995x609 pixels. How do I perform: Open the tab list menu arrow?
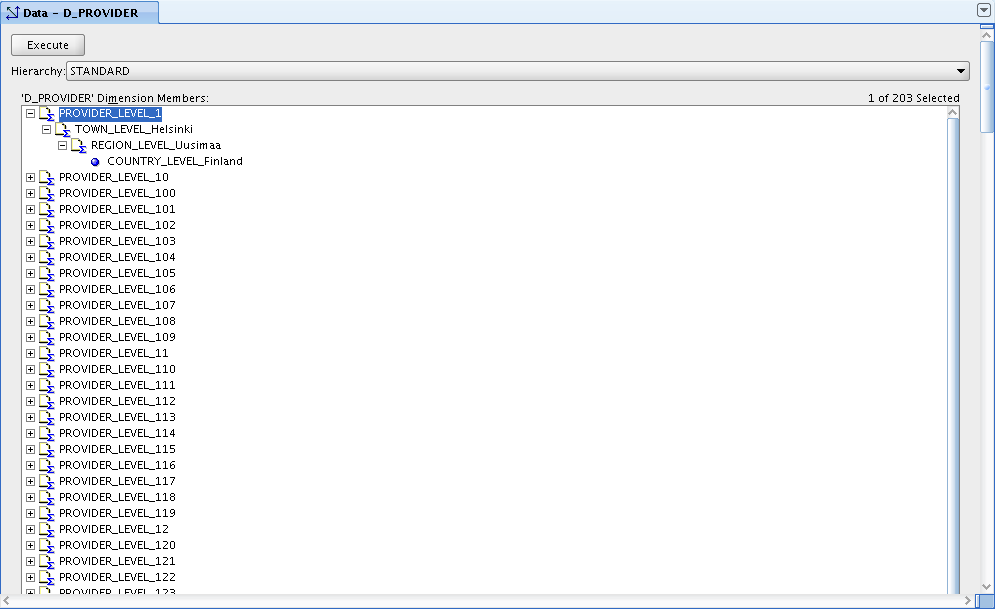tap(984, 10)
